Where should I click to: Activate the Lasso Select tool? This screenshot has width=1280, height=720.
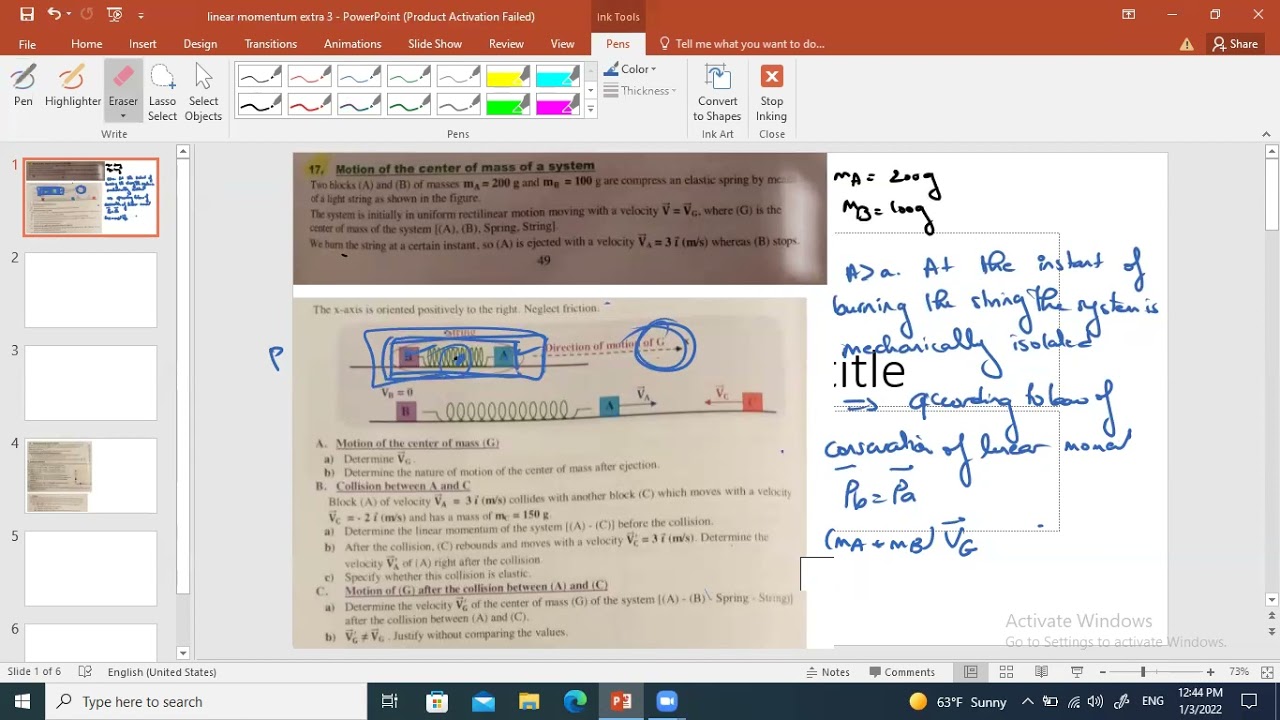tap(162, 93)
